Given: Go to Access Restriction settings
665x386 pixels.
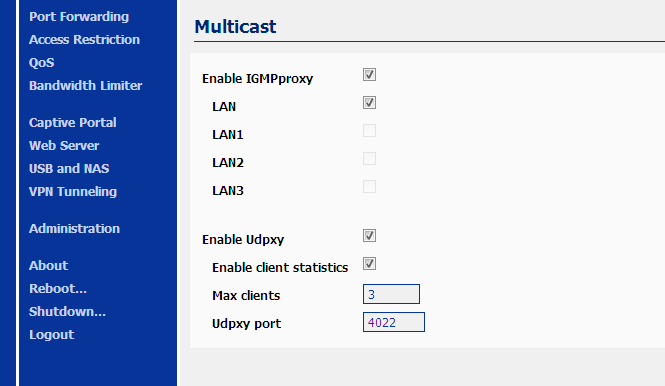Looking at the screenshot, I should (x=84, y=39).
